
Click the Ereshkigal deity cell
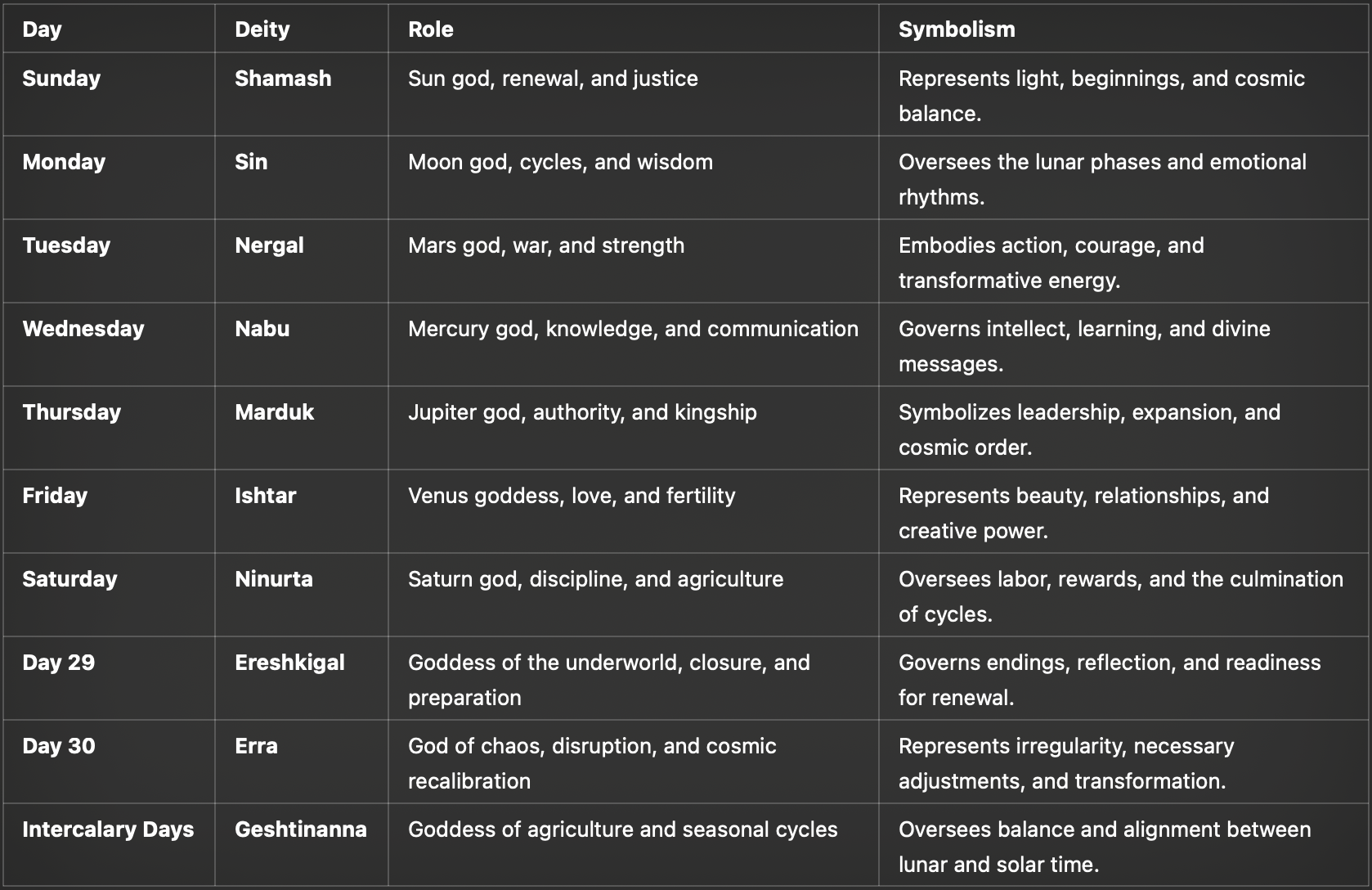tap(289, 663)
